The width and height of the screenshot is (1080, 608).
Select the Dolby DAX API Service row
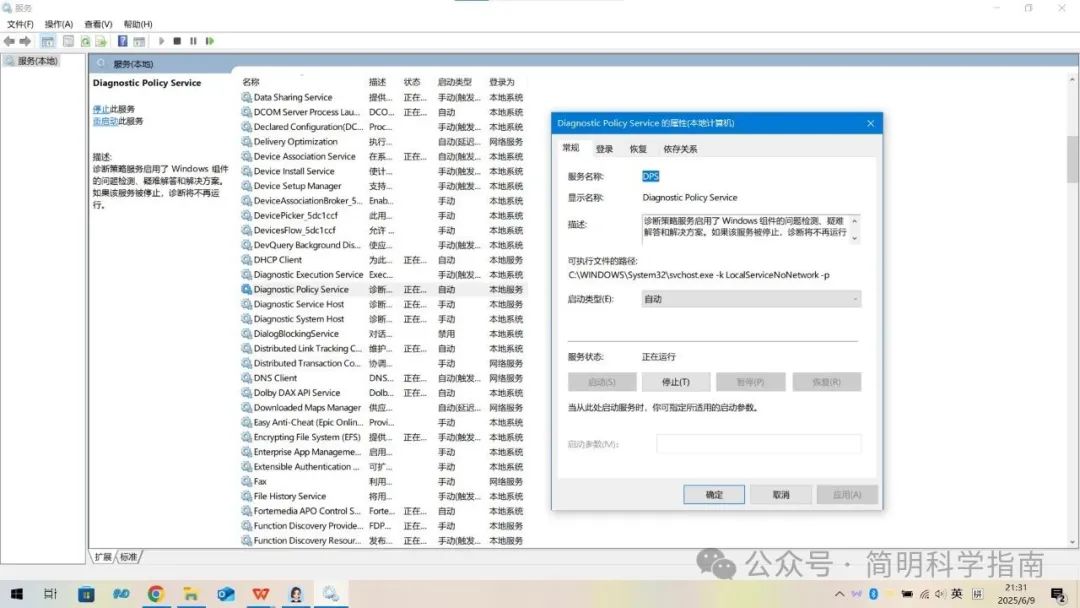click(382, 392)
